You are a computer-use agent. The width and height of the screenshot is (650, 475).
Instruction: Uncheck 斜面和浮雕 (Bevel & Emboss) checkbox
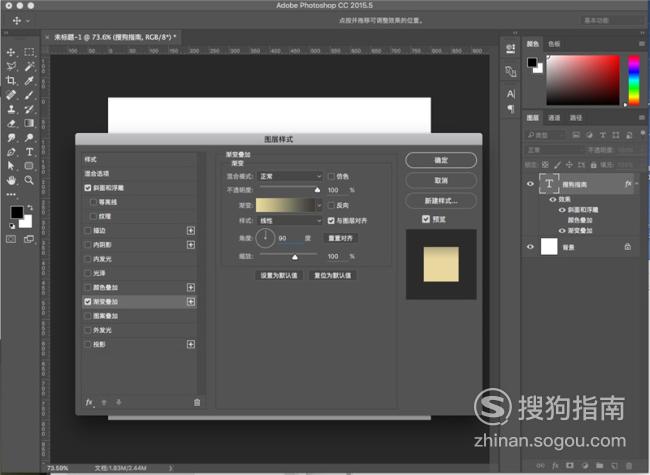coord(88,188)
